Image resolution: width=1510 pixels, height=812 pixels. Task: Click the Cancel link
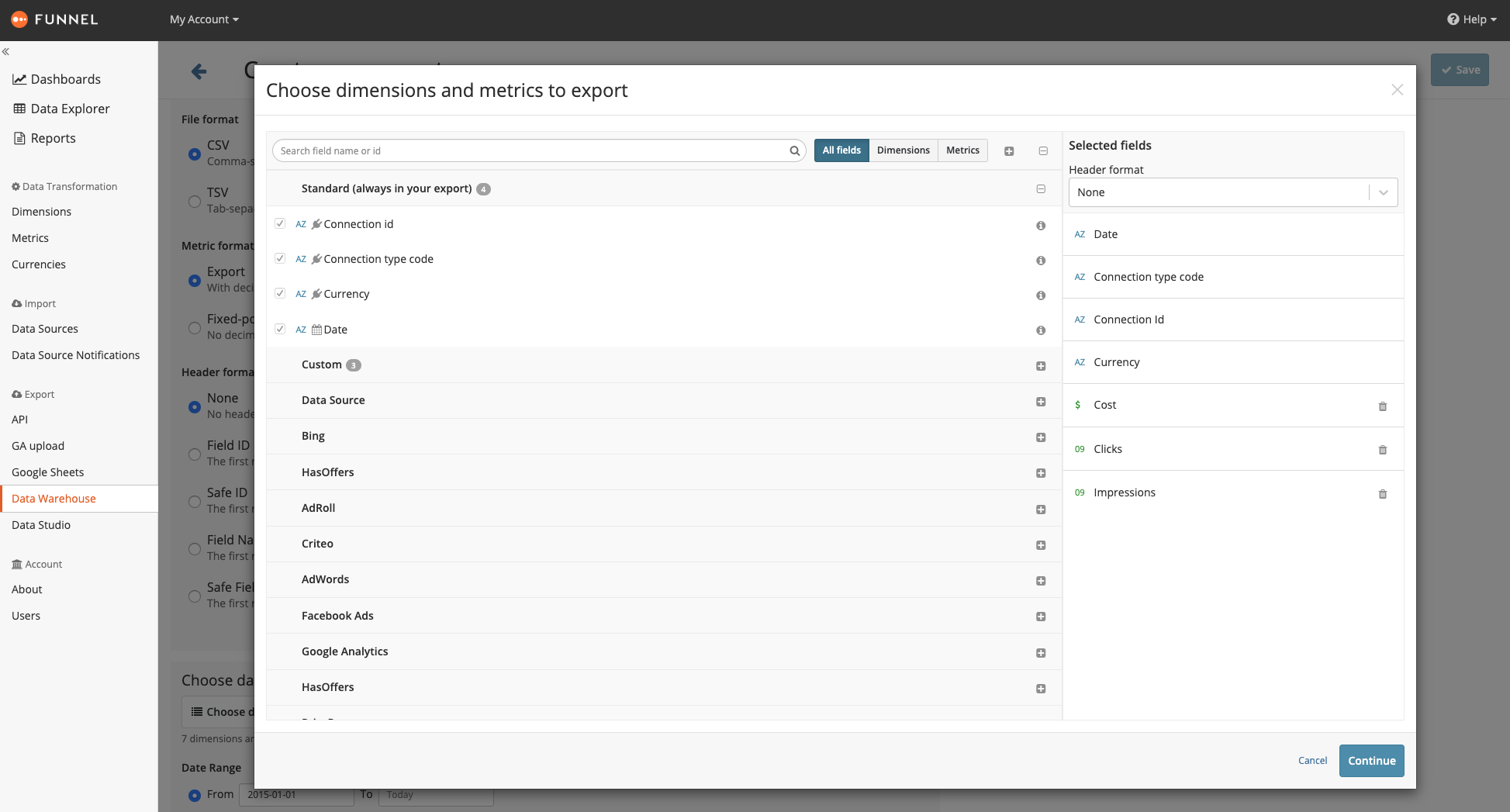pos(1312,761)
